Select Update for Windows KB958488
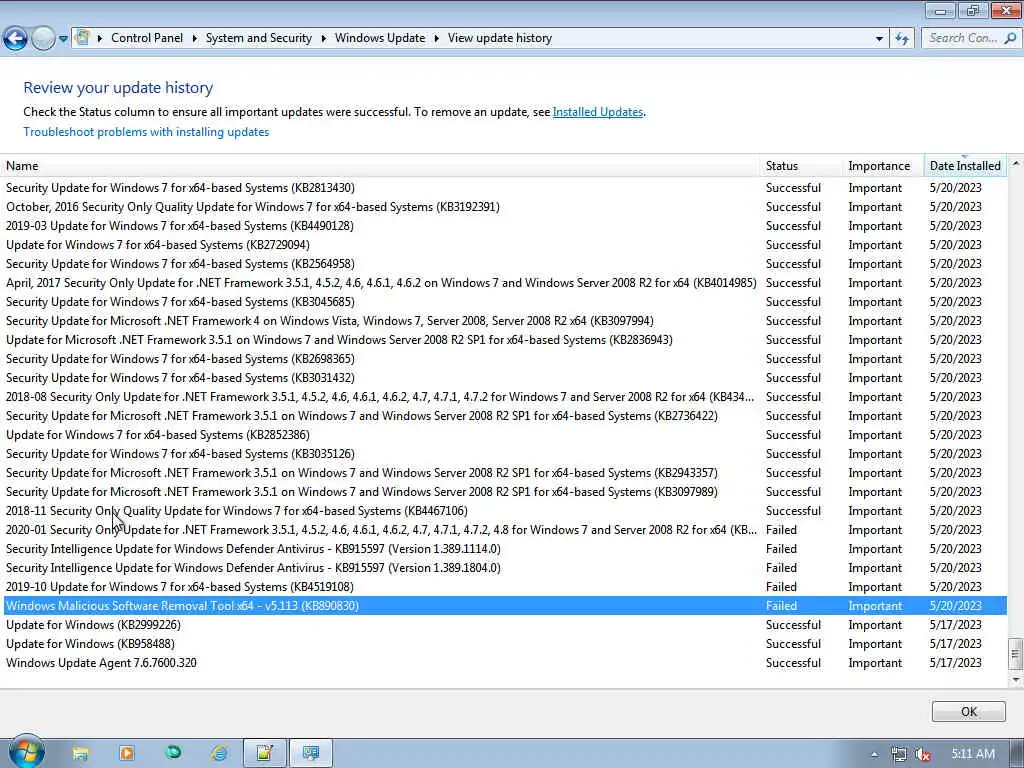This screenshot has height=768, width=1024. pos(505,643)
